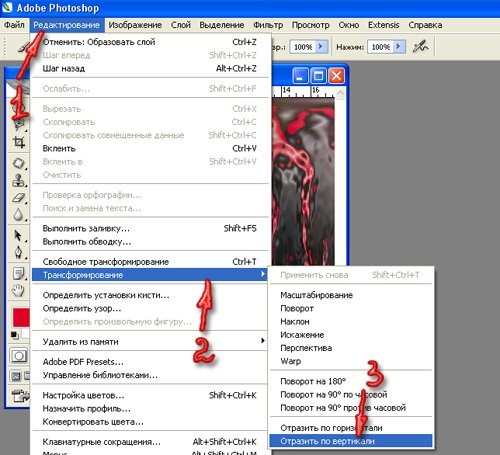Screen dimensions: 500x455
Task: Choose Свободное трансформирование
Action: point(150,262)
